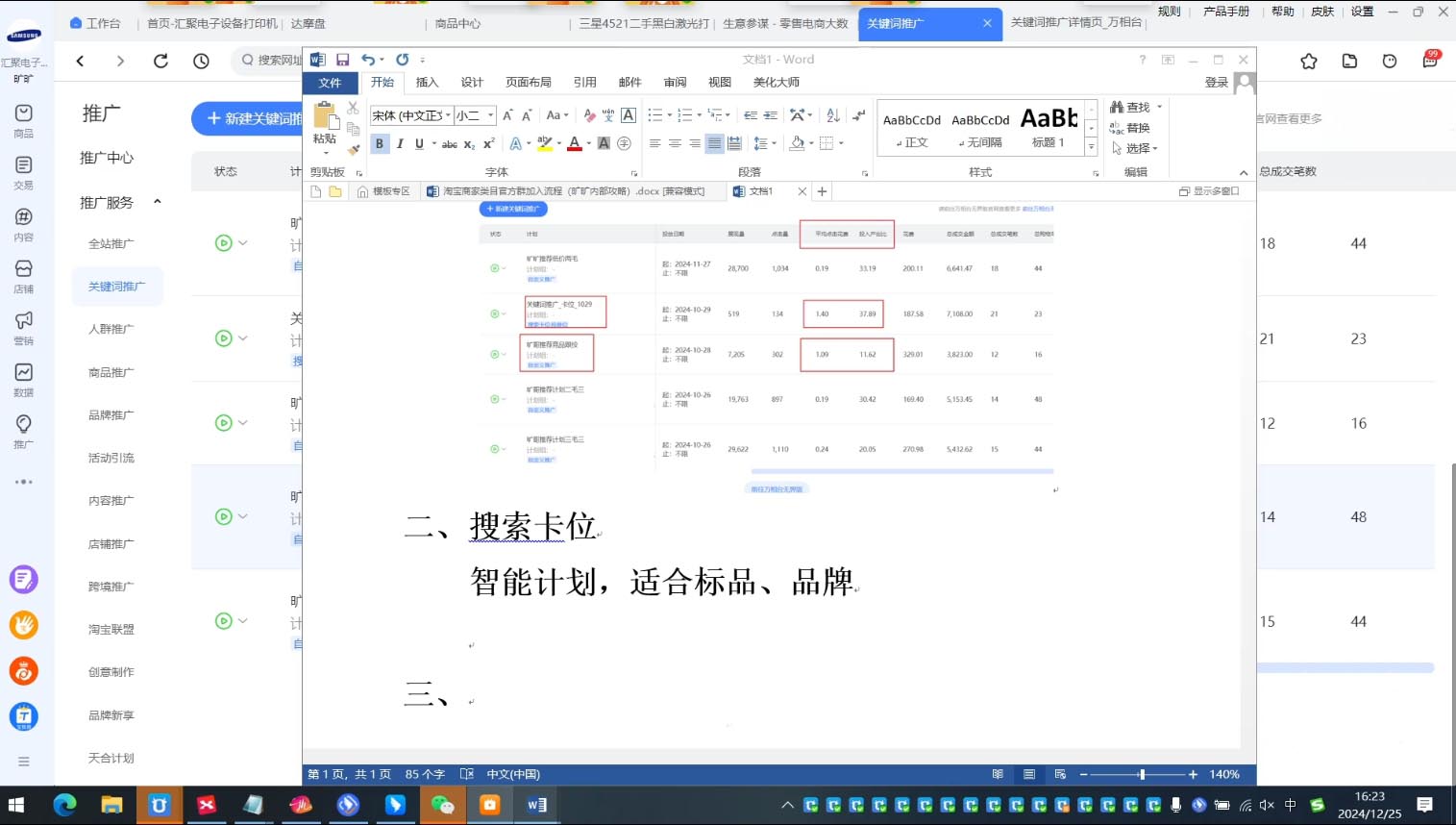This screenshot has width=1456, height=825.
Task: Toggle italic formatting
Action: (x=400, y=144)
